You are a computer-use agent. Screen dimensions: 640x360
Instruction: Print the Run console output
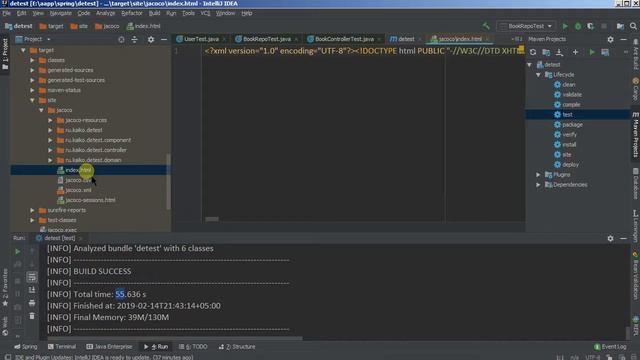(32, 303)
